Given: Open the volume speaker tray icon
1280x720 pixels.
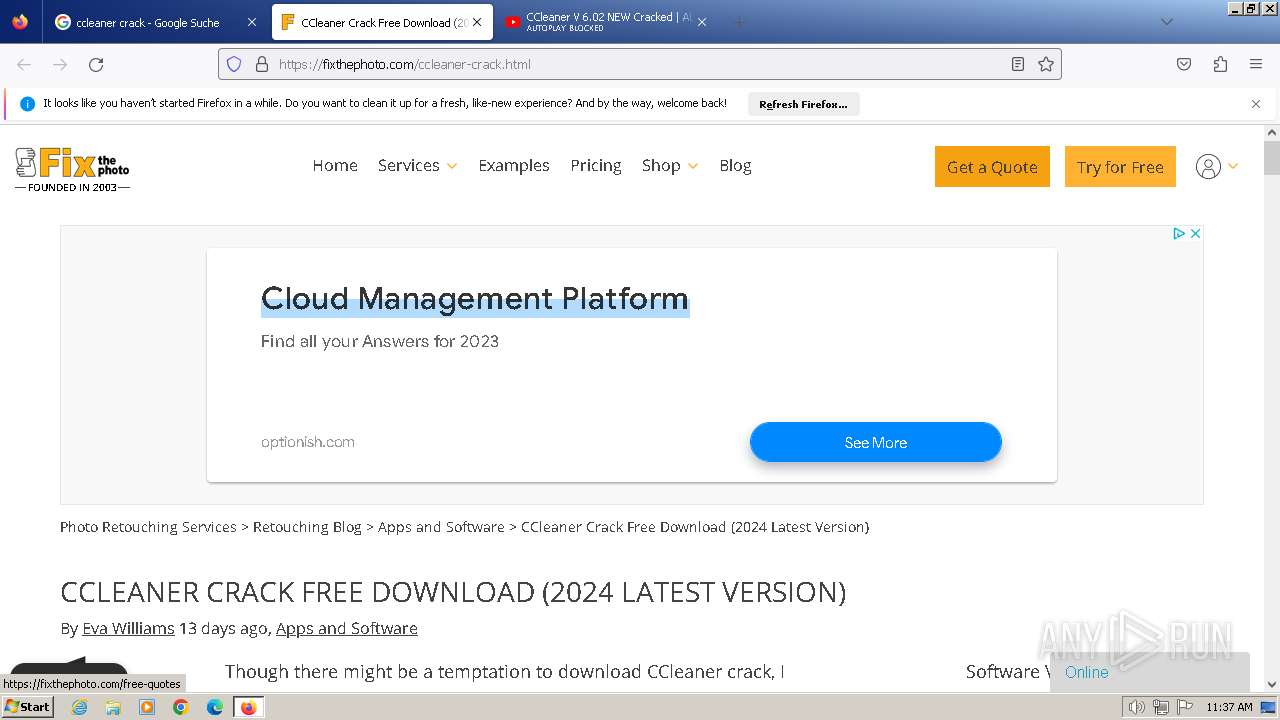Looking at the screenshot, I should (1137, 707).
